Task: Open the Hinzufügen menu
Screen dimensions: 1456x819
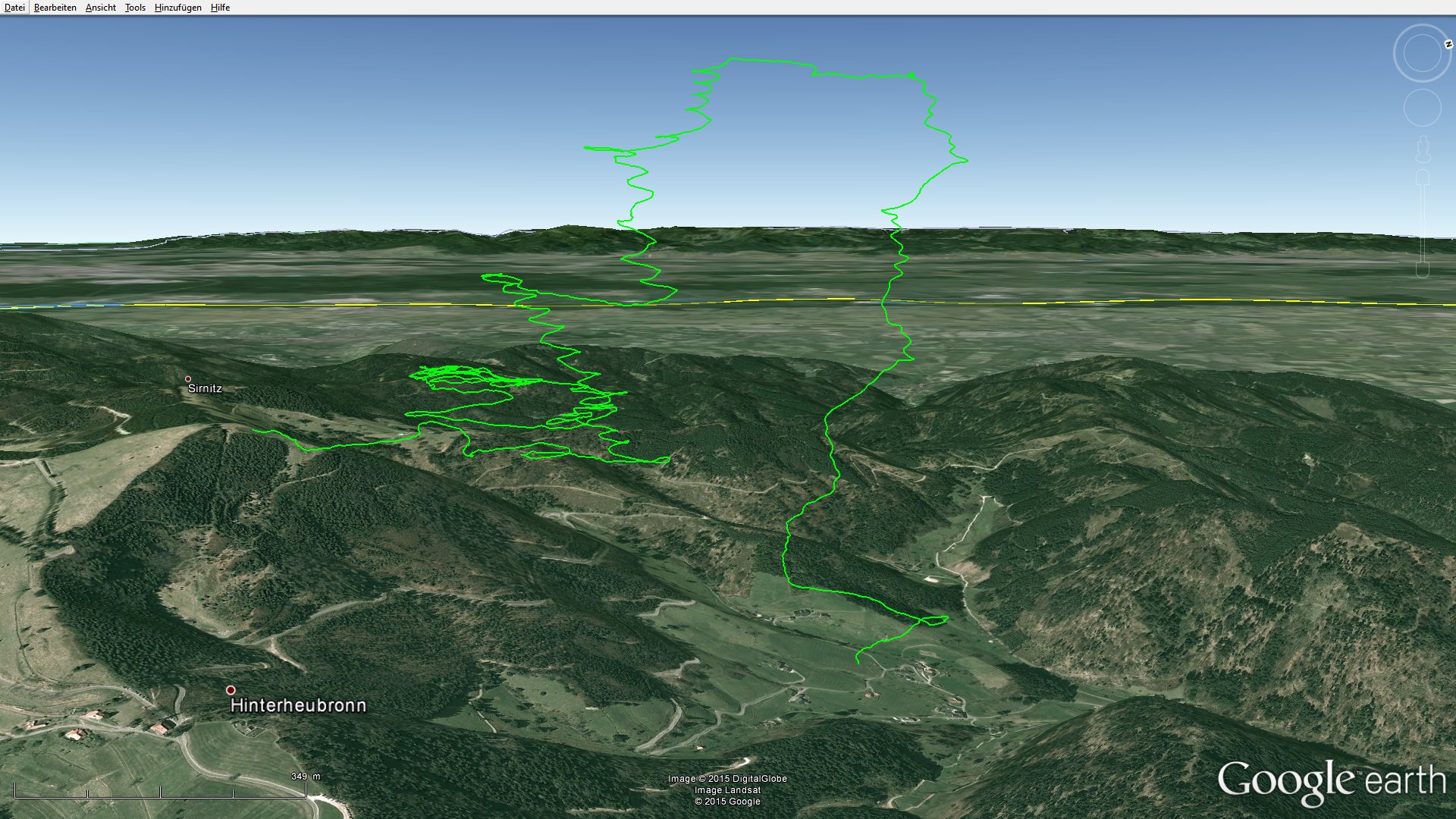Action: tap(178, 8)
